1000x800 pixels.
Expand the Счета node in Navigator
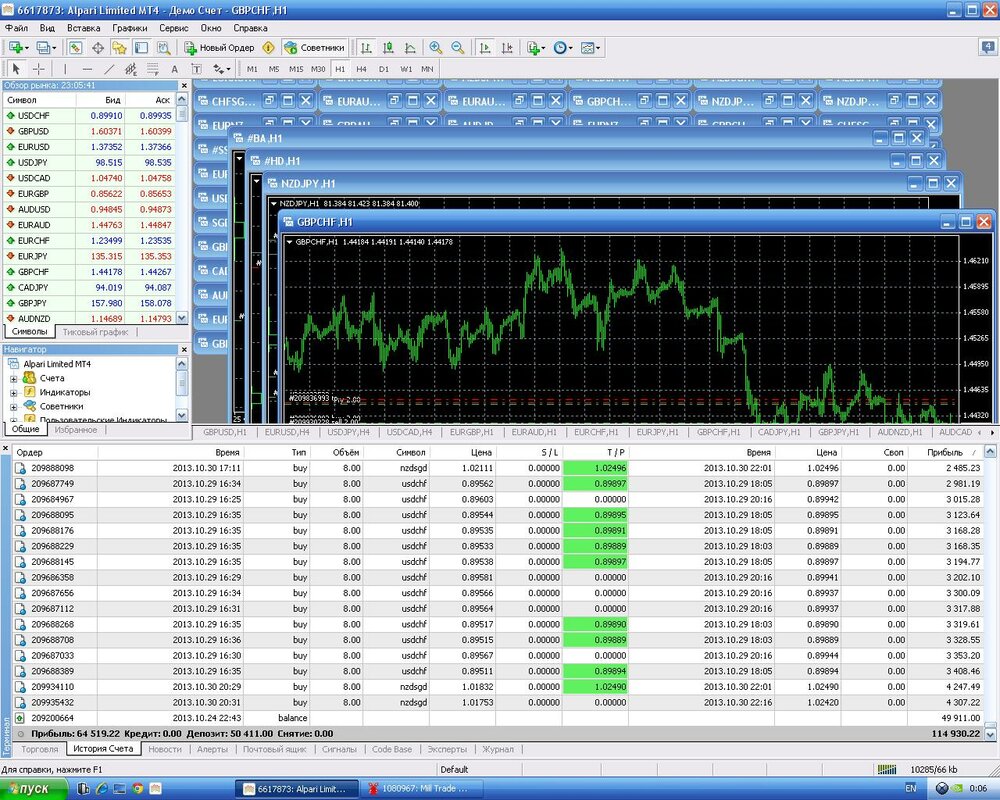14,378
